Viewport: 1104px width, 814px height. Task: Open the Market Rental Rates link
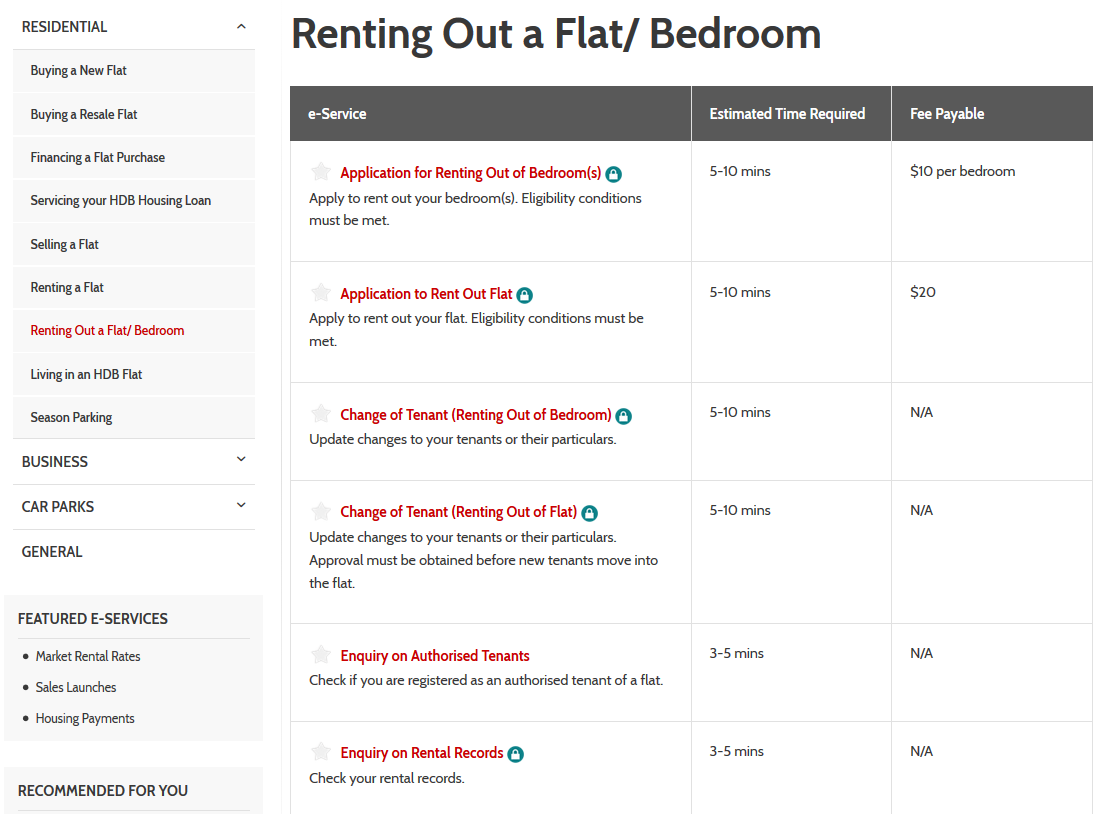coord(86,656)
